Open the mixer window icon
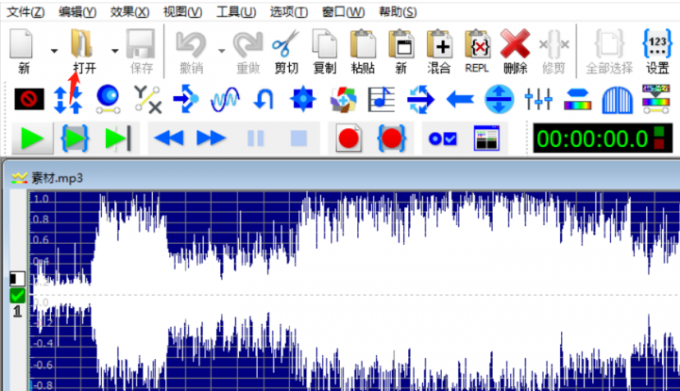 (487, 139)
